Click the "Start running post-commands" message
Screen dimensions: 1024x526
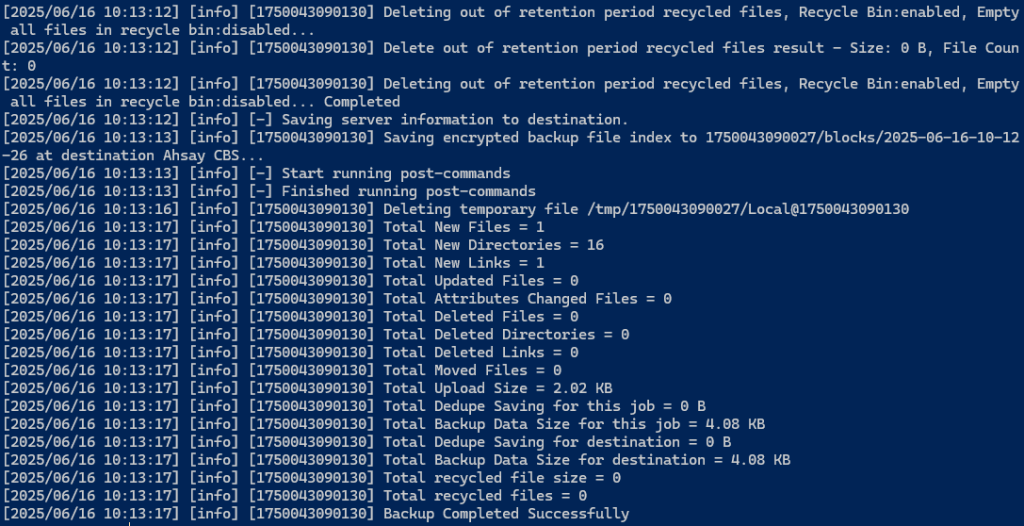click(x=396, y=174)
